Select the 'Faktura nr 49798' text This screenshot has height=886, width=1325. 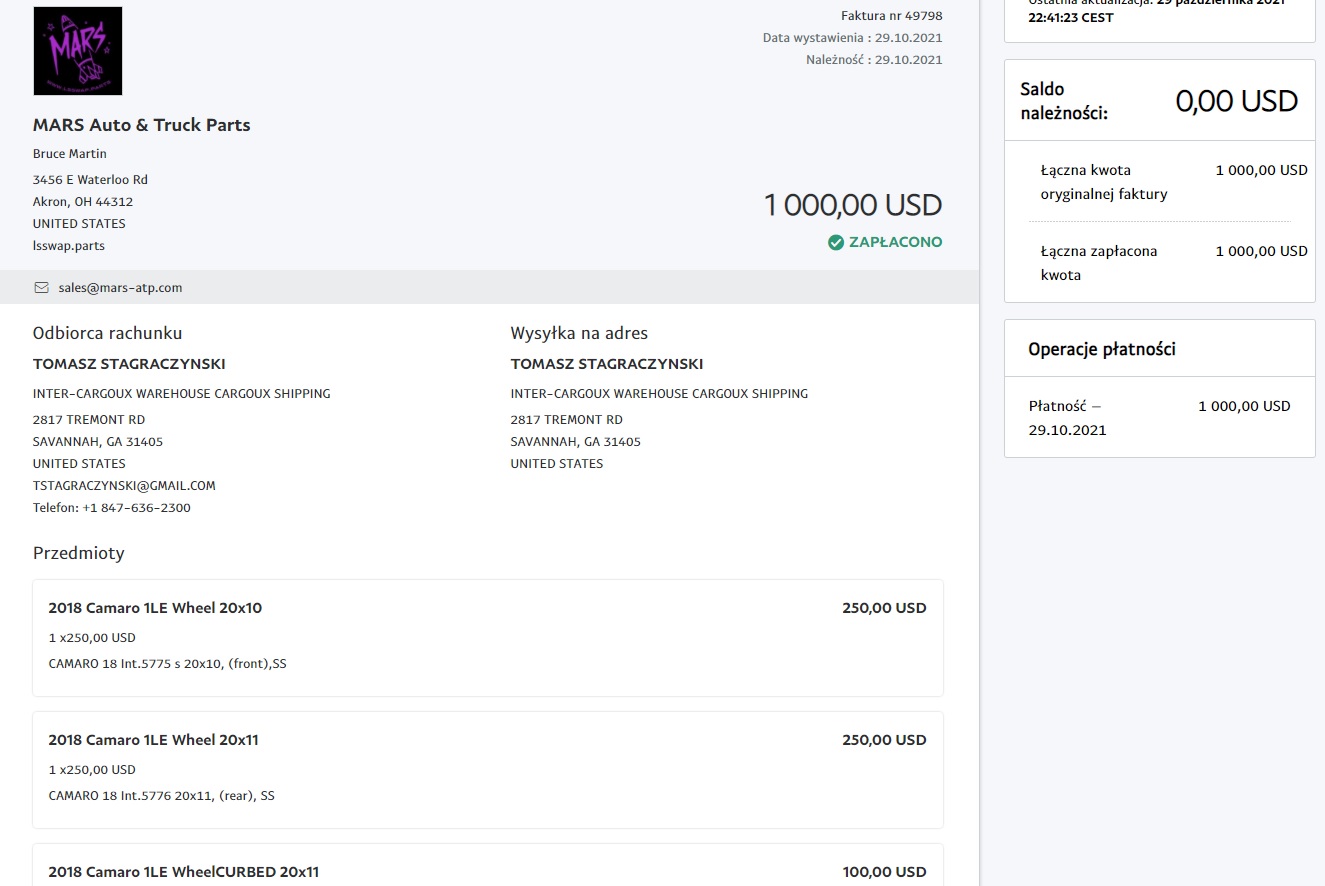coord(892,16)
